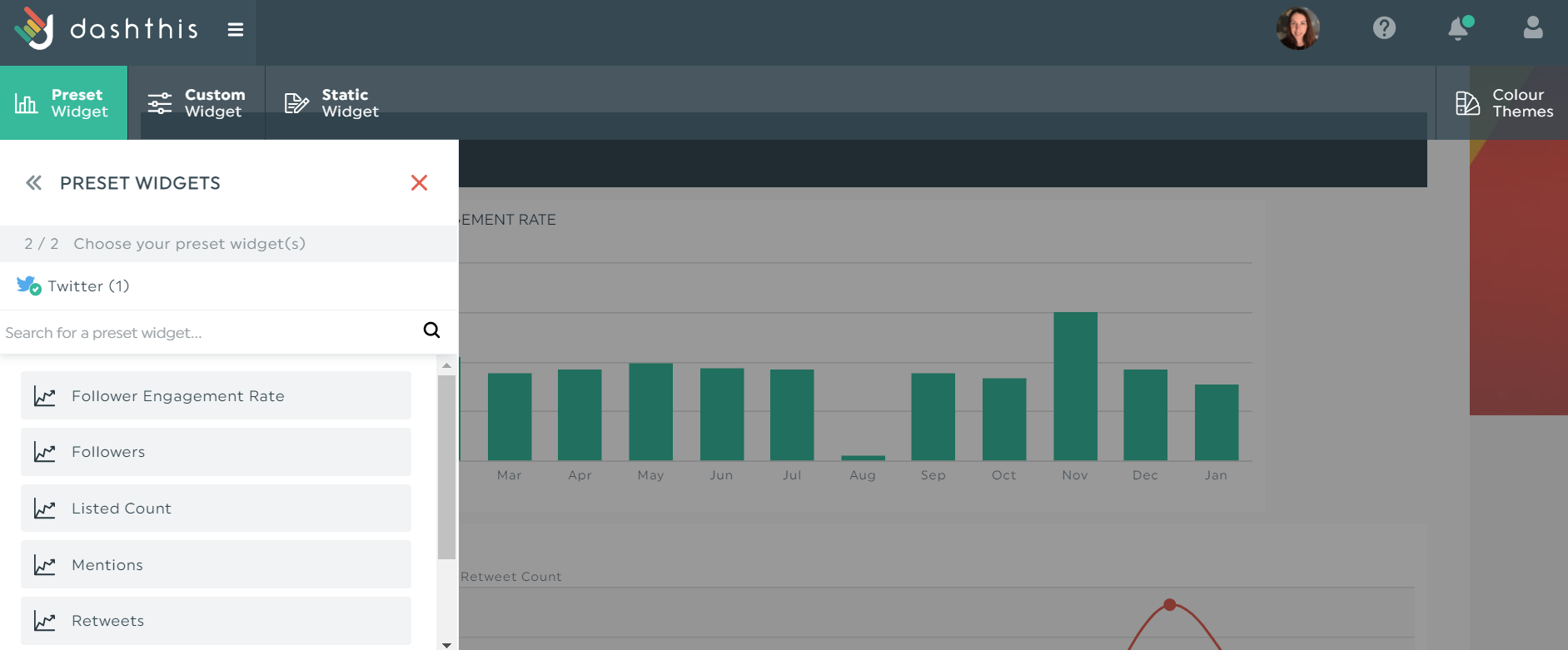Close the Preset Widgets panel

coord(419,183)
